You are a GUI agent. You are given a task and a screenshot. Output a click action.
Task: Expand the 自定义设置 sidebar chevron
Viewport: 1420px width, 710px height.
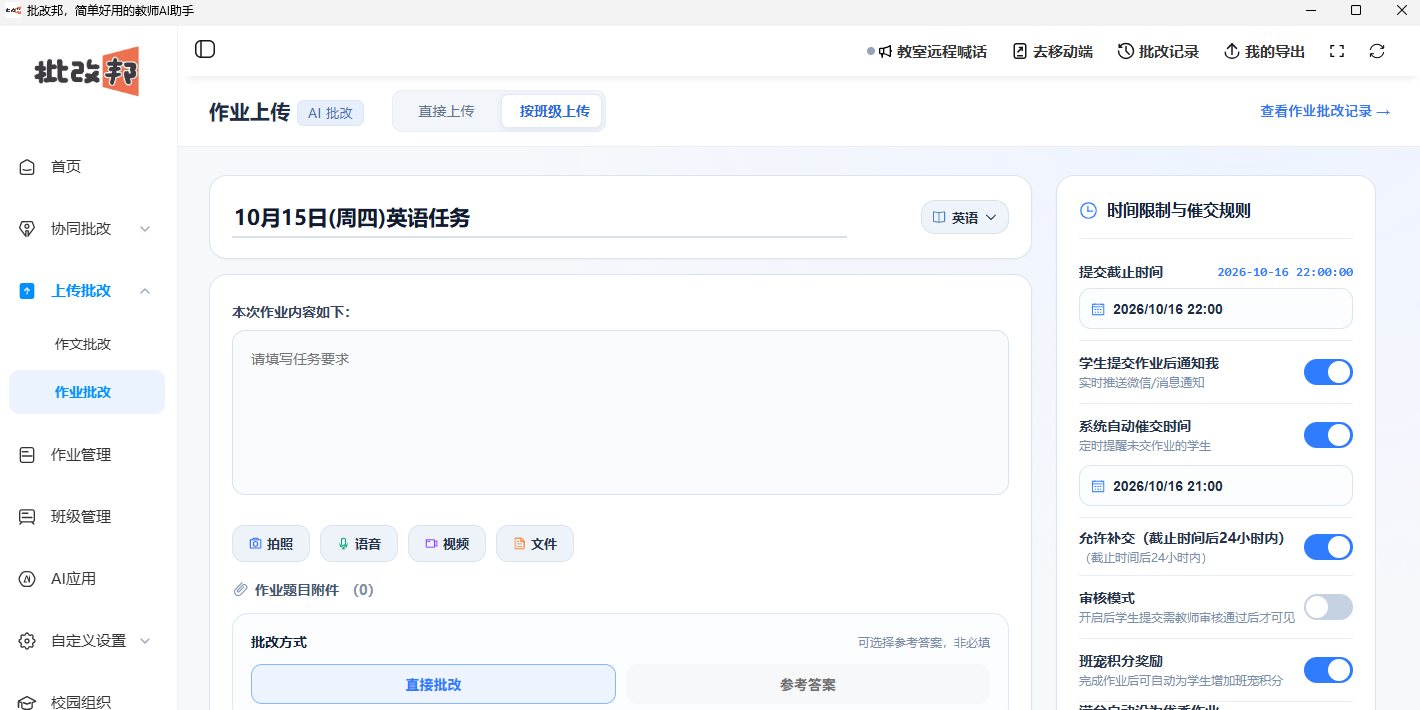[x=145, y=641]
